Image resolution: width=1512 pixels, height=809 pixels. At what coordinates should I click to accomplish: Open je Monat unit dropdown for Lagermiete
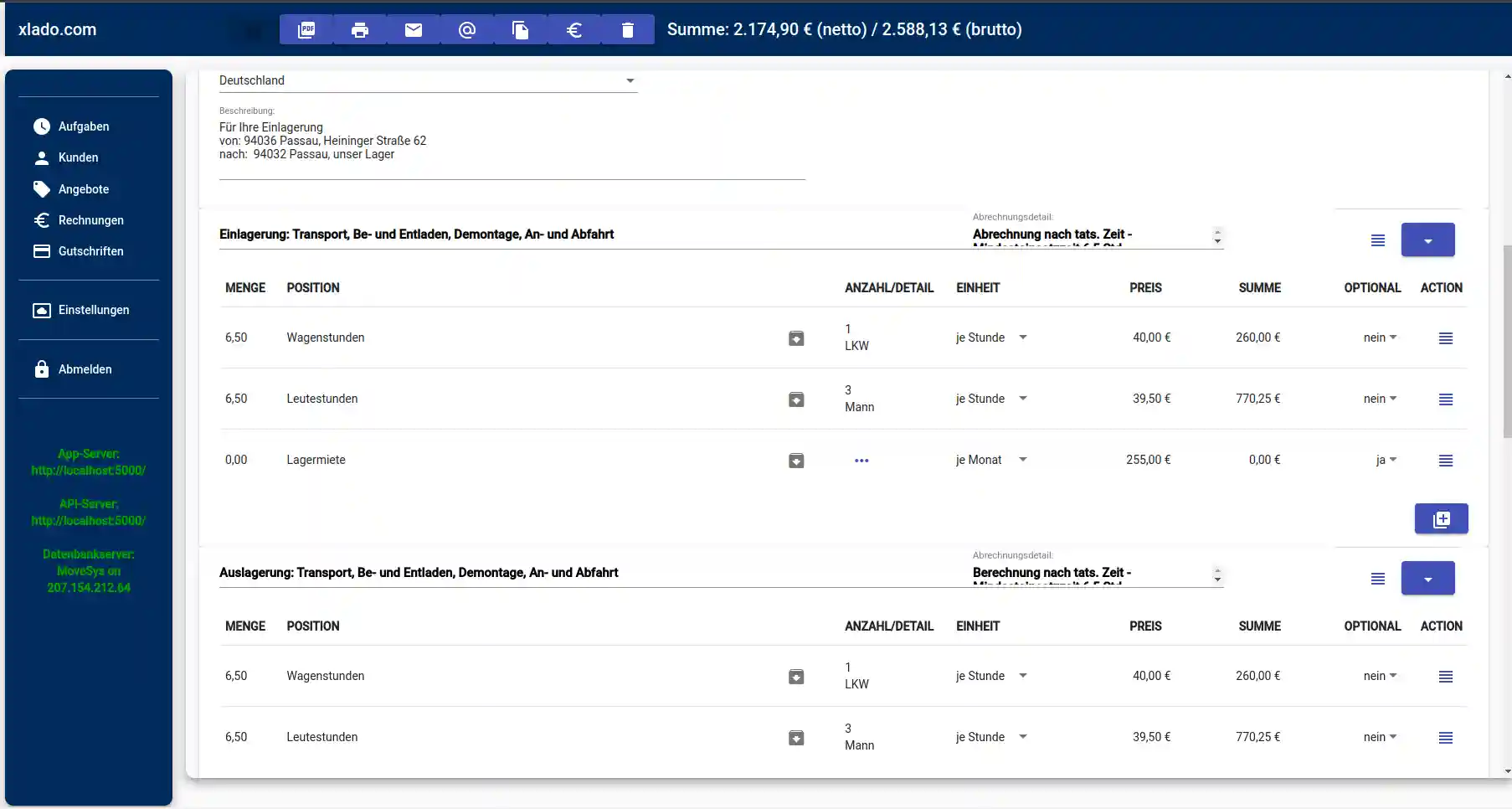coord(991,460)
